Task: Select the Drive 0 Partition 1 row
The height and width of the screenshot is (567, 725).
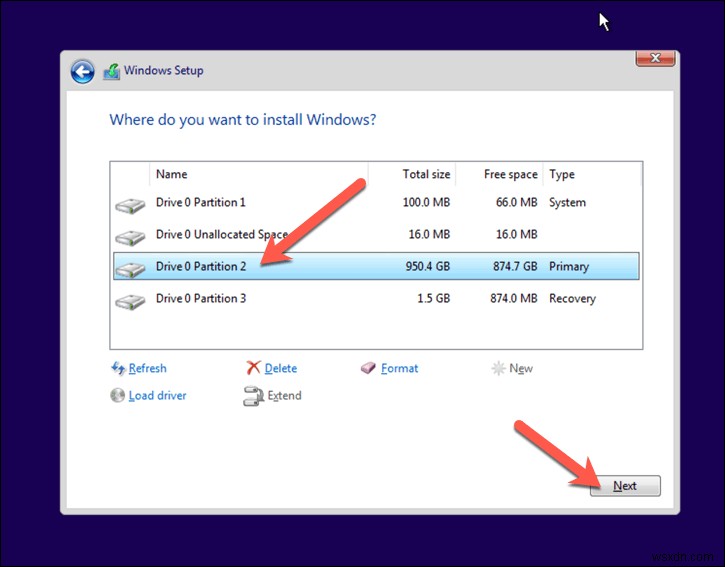Action: click(x=376, y=202)
